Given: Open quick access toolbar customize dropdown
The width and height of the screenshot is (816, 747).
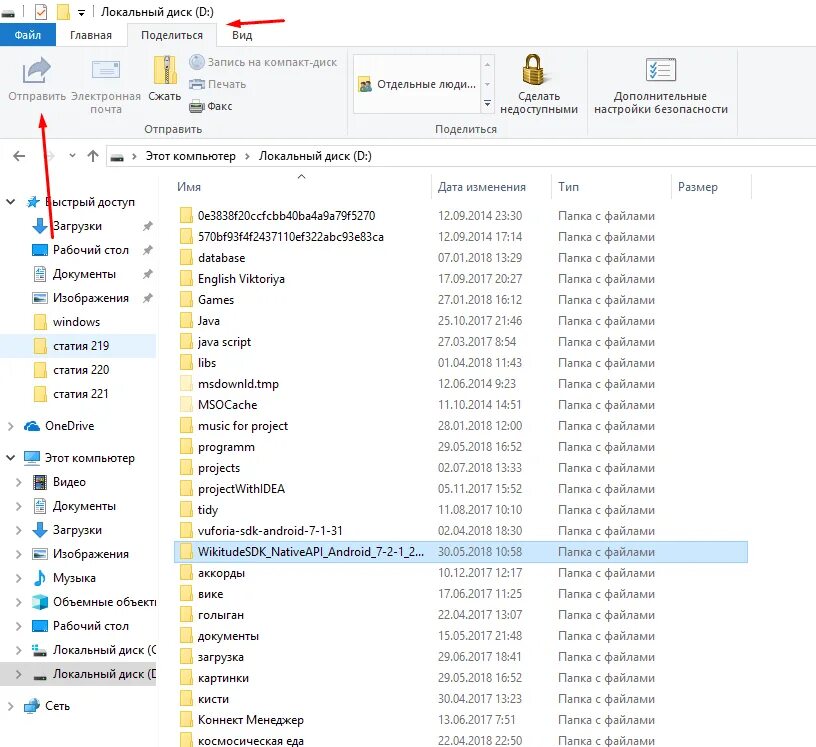Looking at the screenshot, I should [x=81, y=12].
